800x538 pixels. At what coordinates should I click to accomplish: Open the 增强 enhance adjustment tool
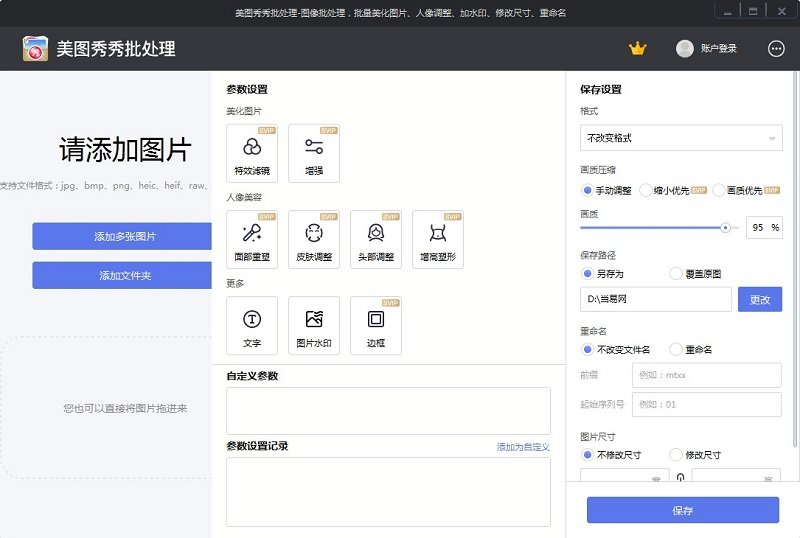314,153
